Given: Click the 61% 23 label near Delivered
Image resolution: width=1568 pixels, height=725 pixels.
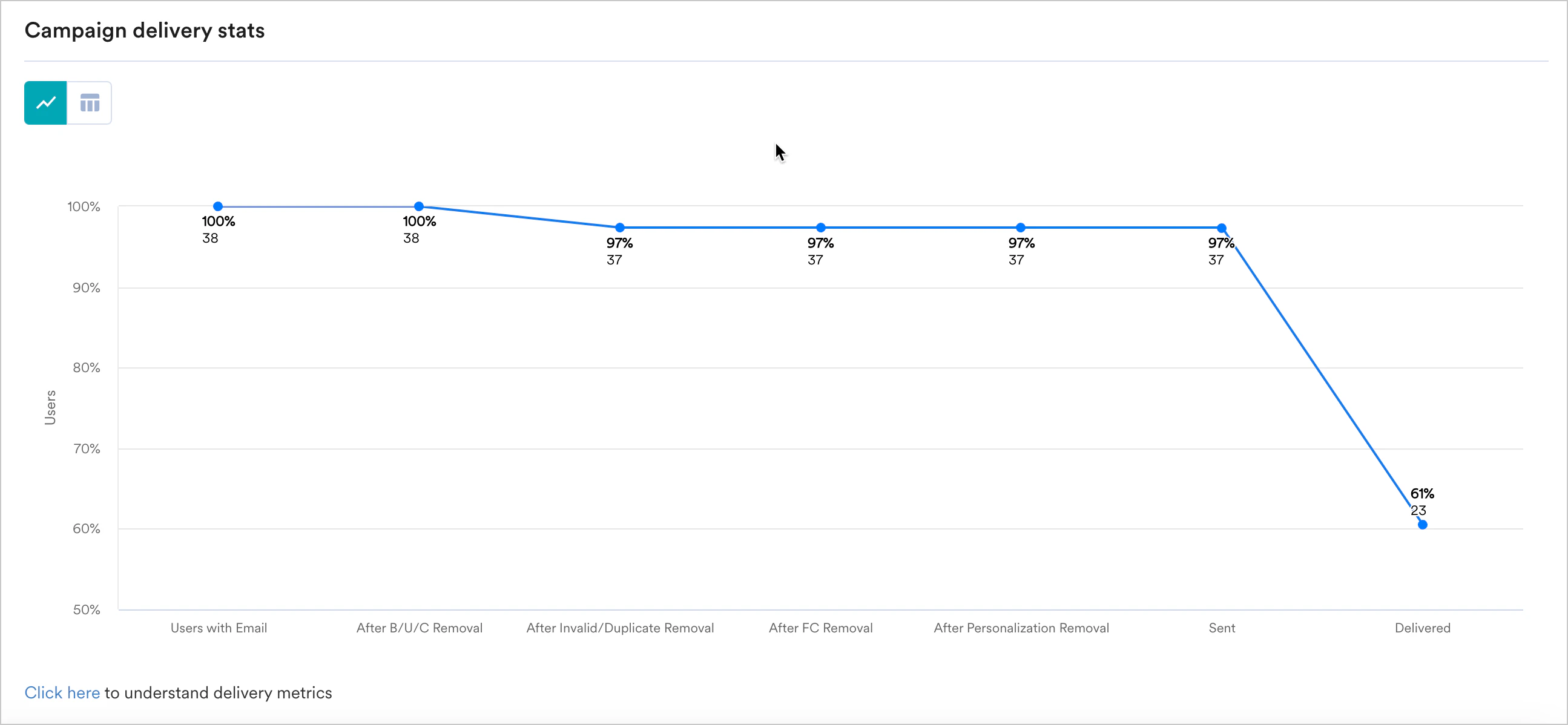Looking at the screenshot, I should tap(1422, 502).
